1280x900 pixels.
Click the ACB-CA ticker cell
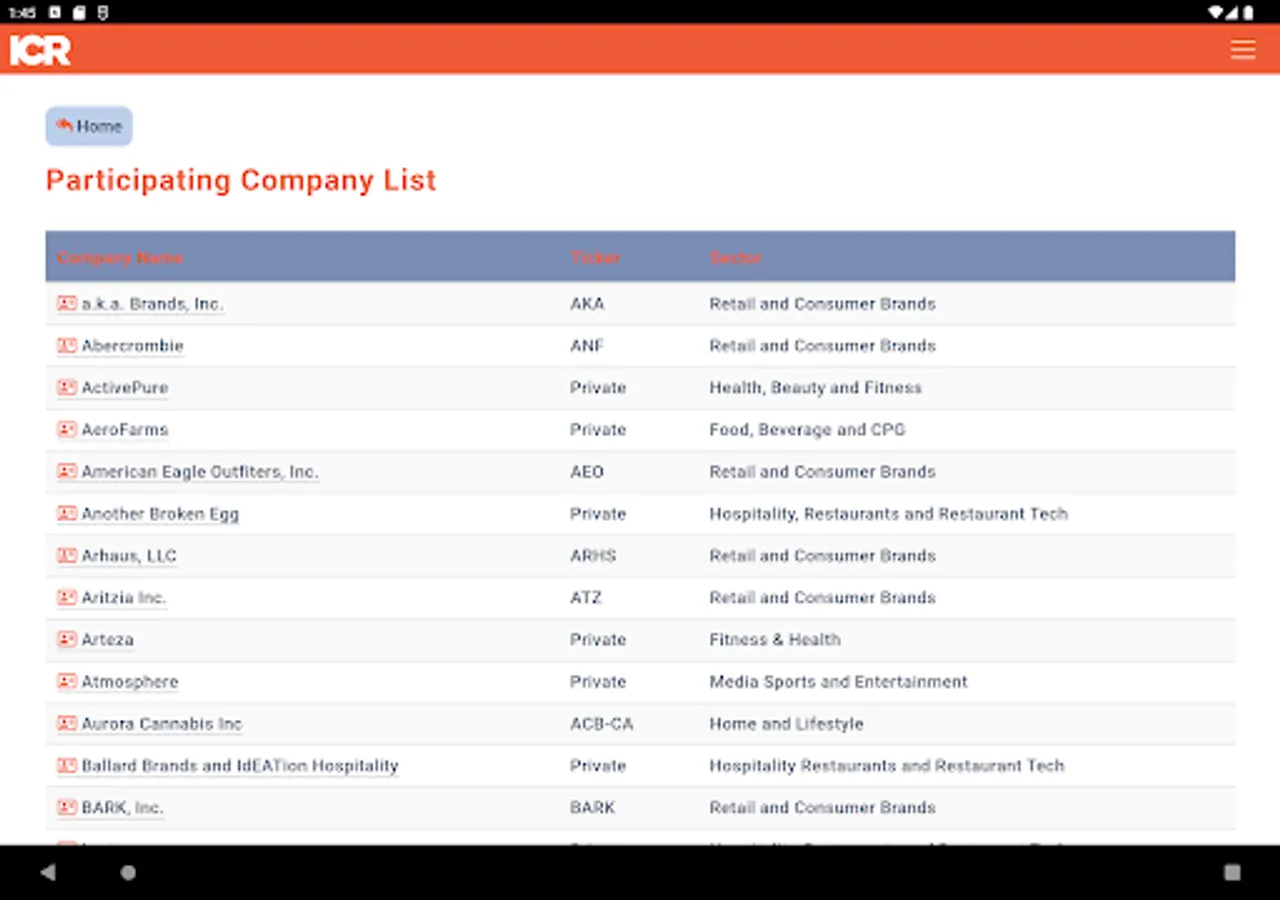[602, 724]
